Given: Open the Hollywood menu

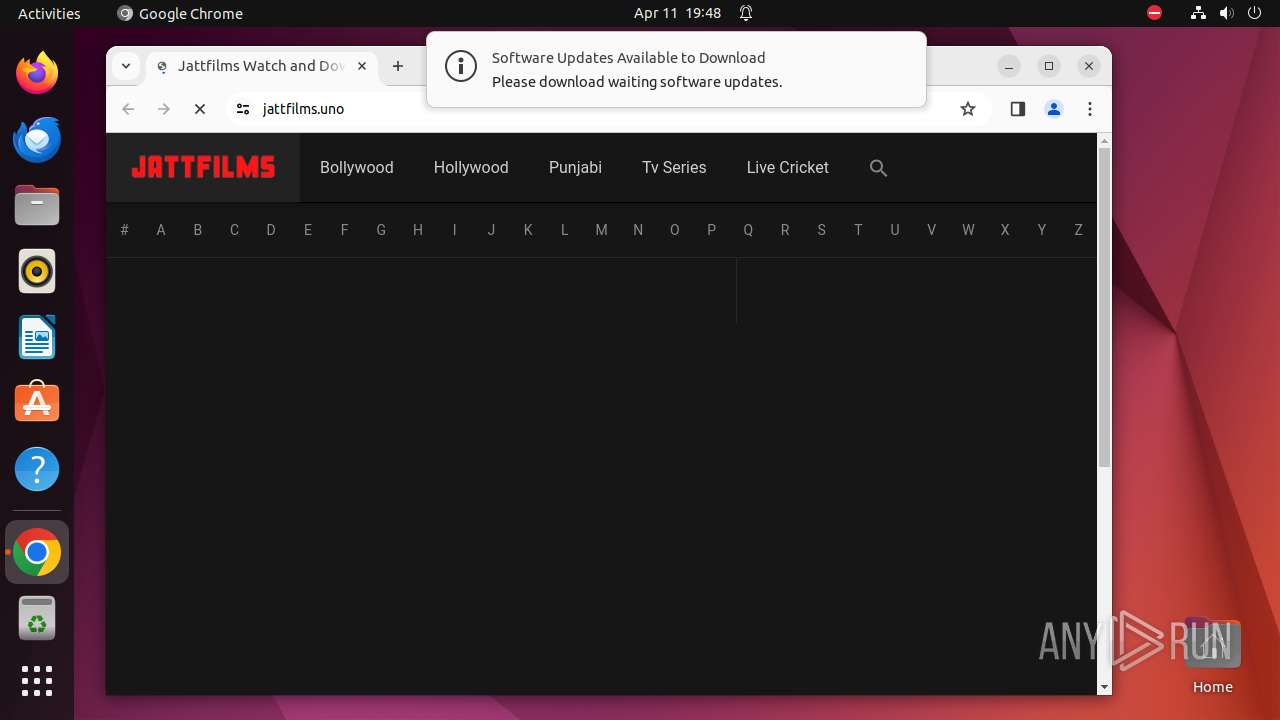Looking at the screenshot, I should click(471, 168).
